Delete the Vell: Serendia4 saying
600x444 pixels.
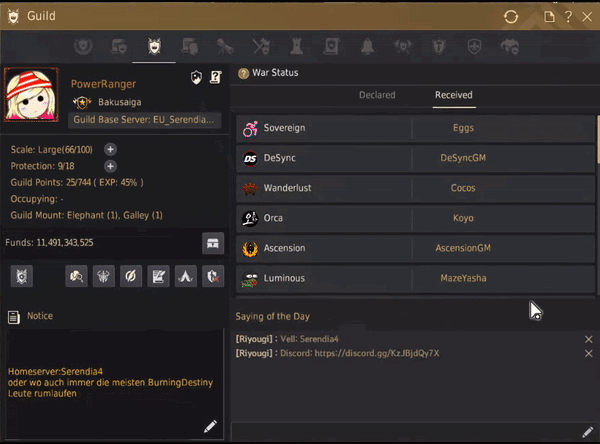pos(588,340)
